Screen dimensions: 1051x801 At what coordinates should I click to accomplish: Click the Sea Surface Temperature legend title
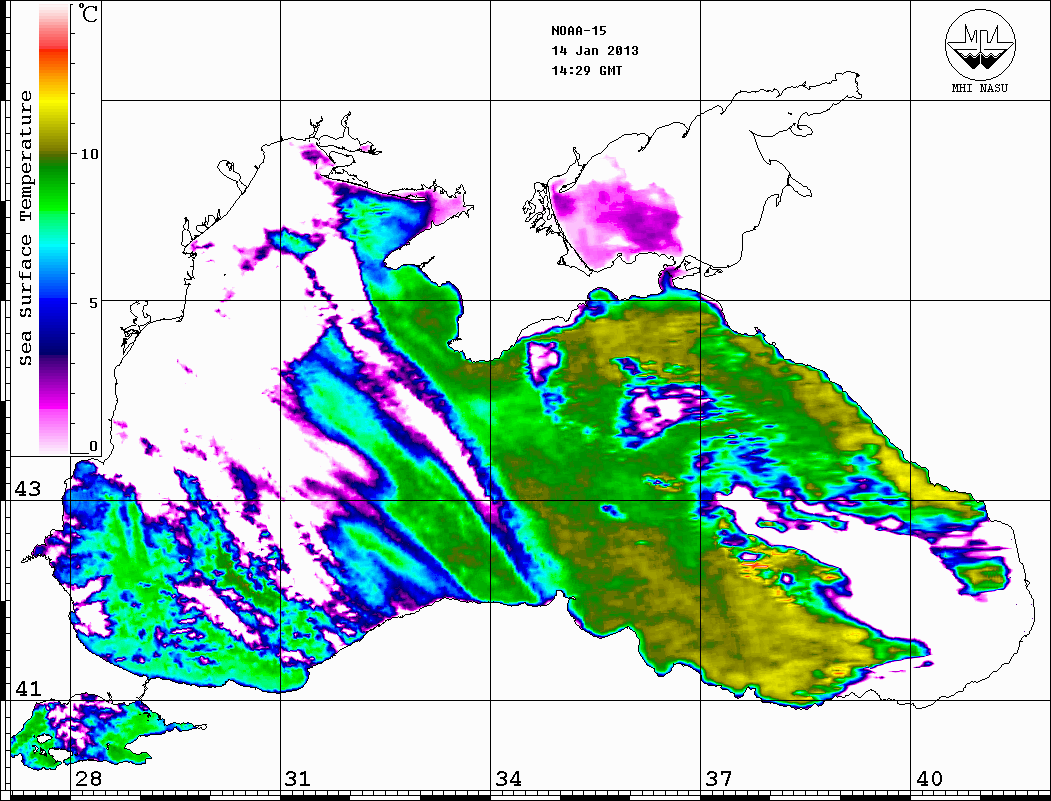pyautogui.click(x=26, y=228)
